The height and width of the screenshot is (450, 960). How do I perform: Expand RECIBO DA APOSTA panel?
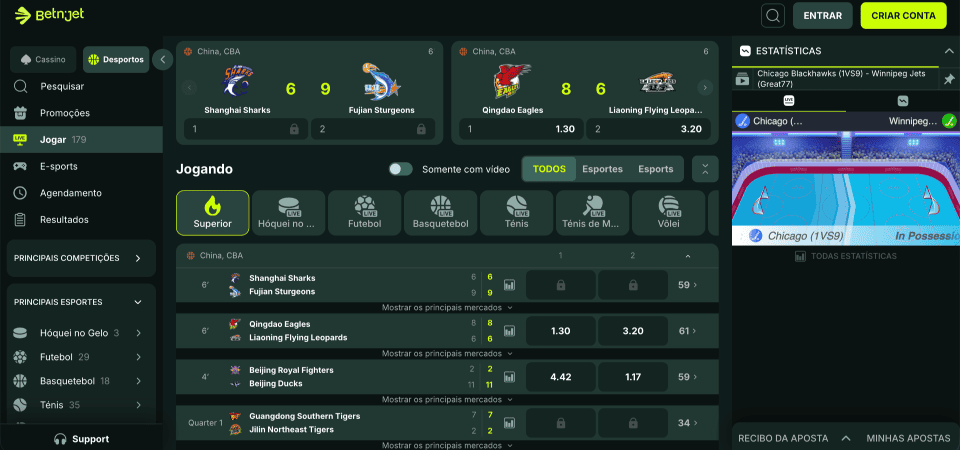click(x=795, y=438)
